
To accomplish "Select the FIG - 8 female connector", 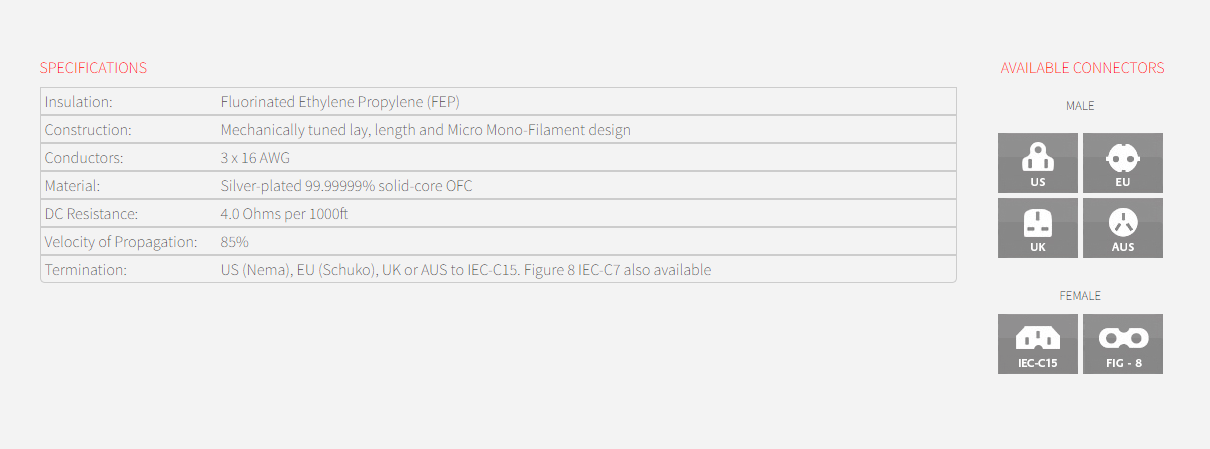I will [x=1123, y=344].
